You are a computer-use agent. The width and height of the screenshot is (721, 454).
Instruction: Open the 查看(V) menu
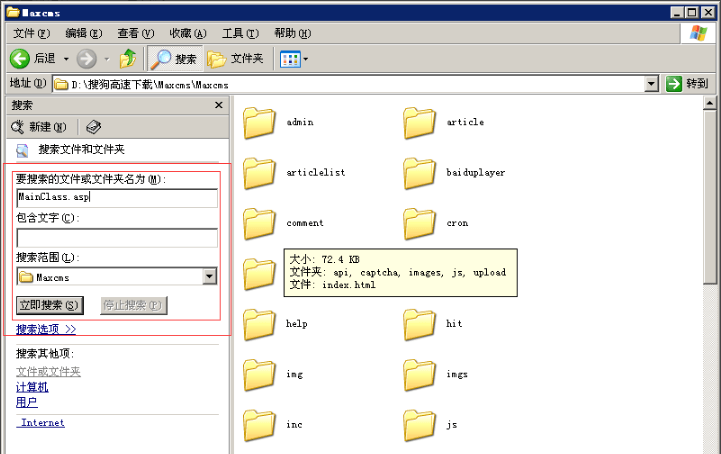pyautogui.click(x=136, y=33)
